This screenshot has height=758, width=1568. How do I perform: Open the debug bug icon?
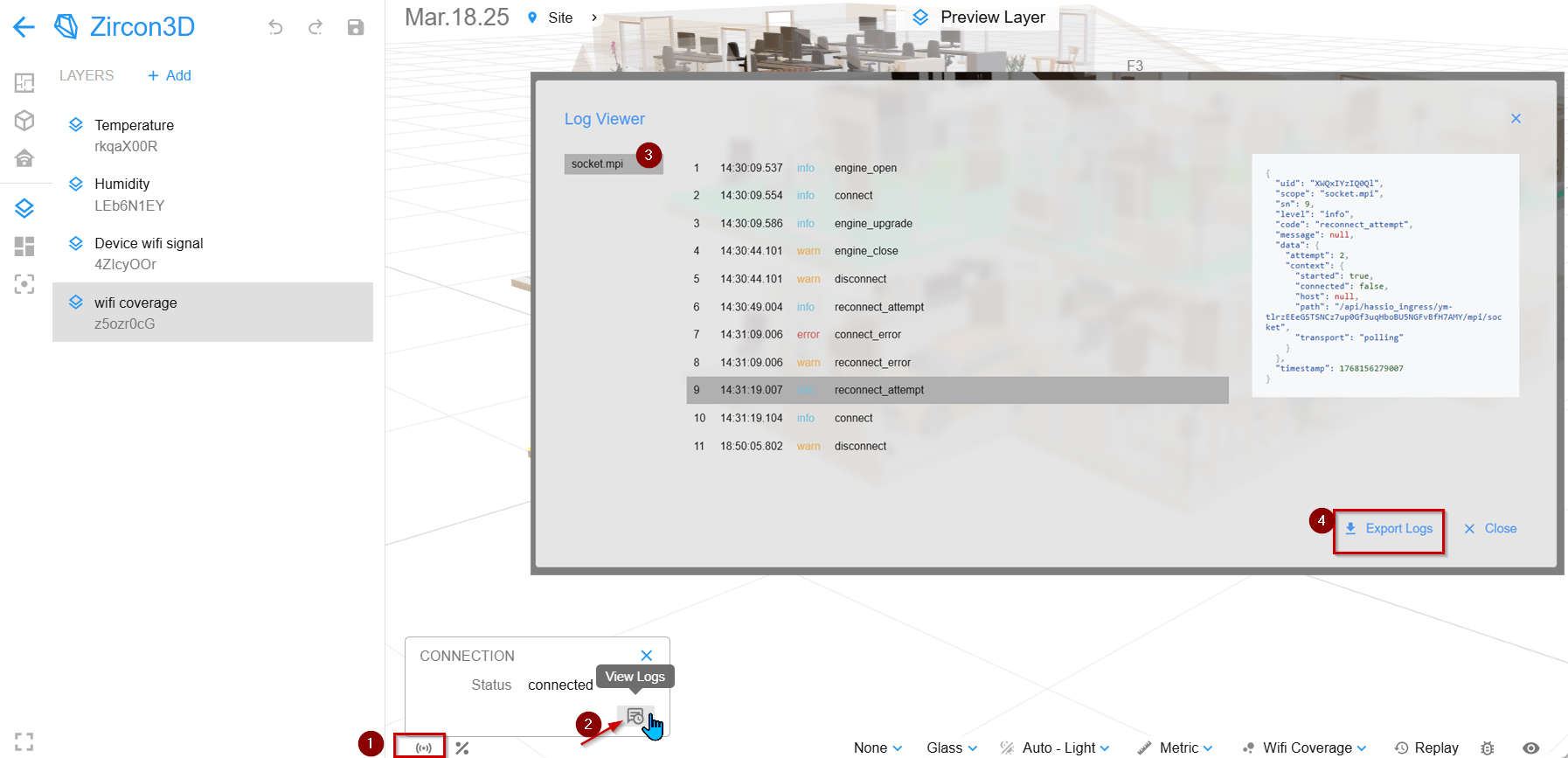tap(1488, 748)
